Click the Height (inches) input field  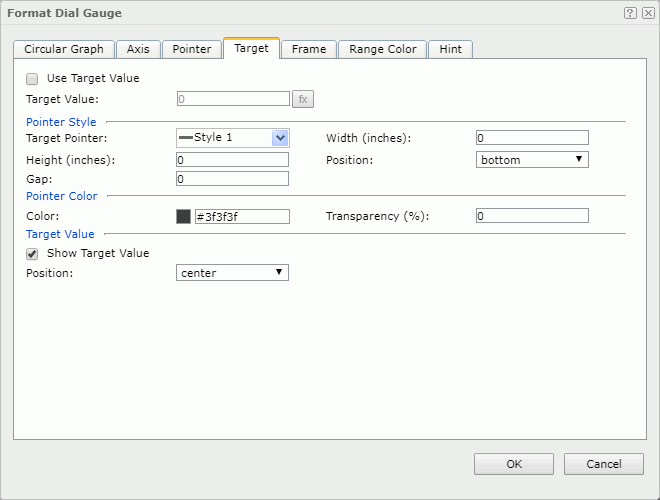coord(232,160)
